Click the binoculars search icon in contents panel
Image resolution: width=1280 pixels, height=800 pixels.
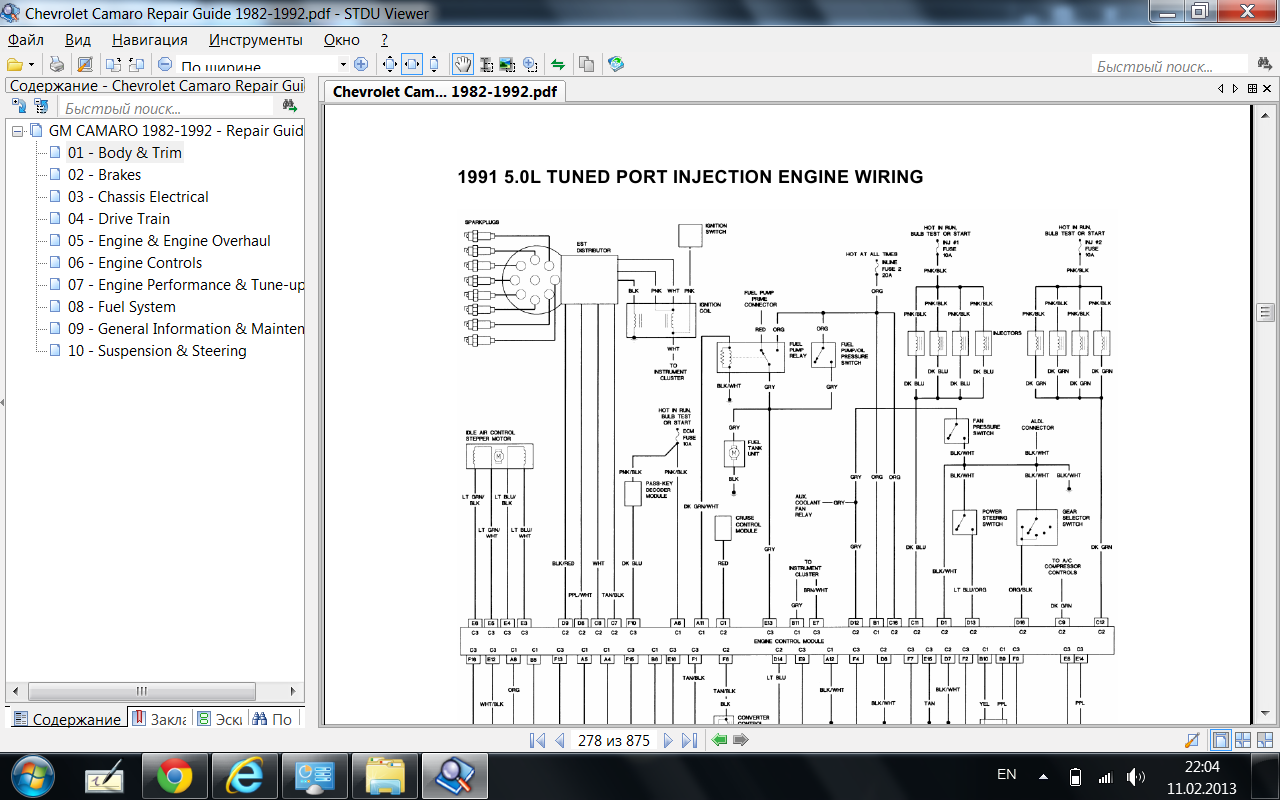[x=290, y=106]
